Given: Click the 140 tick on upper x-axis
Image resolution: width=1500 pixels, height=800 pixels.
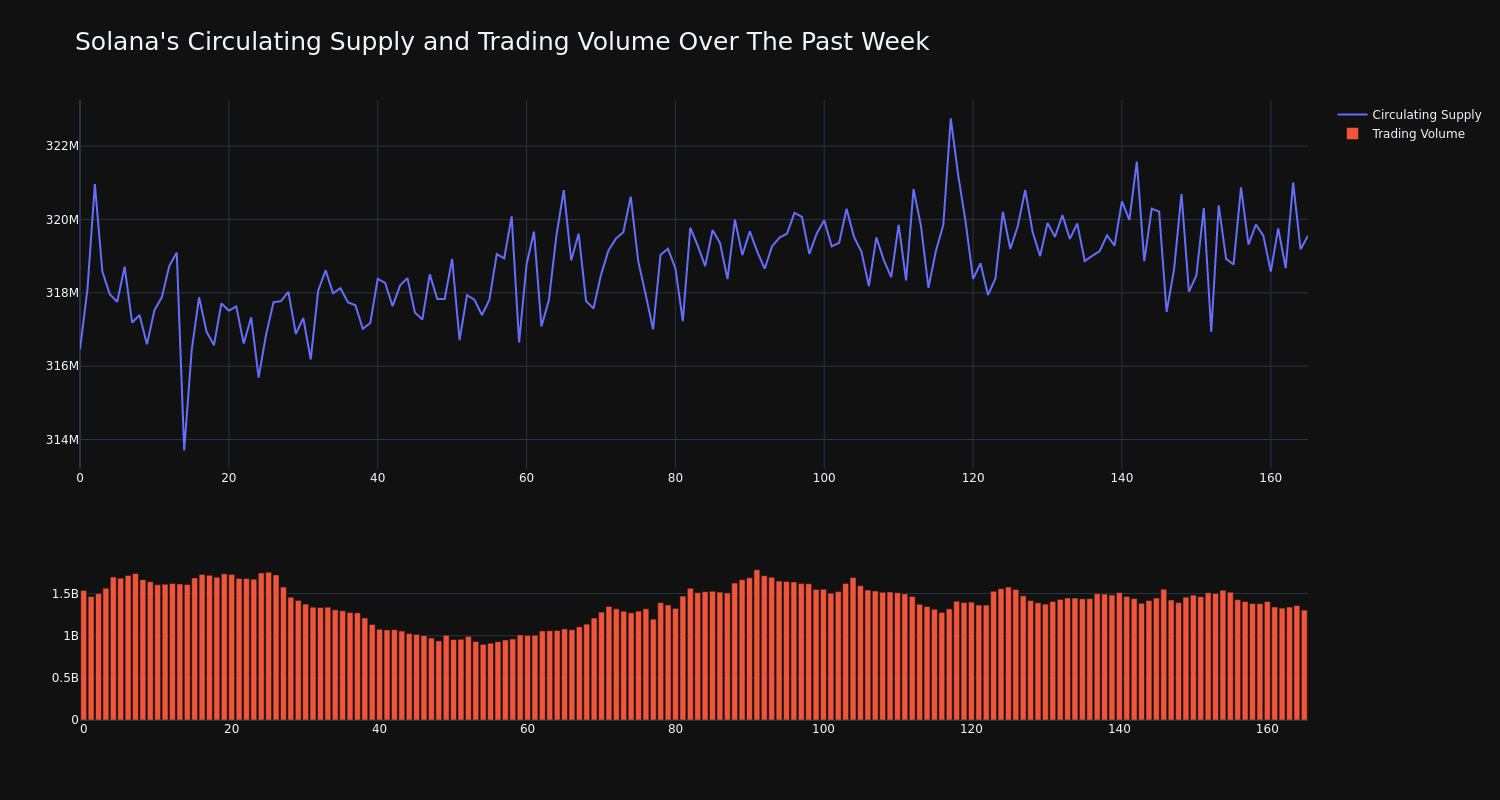Looking at the screenshot, I should coord(1122,478).
